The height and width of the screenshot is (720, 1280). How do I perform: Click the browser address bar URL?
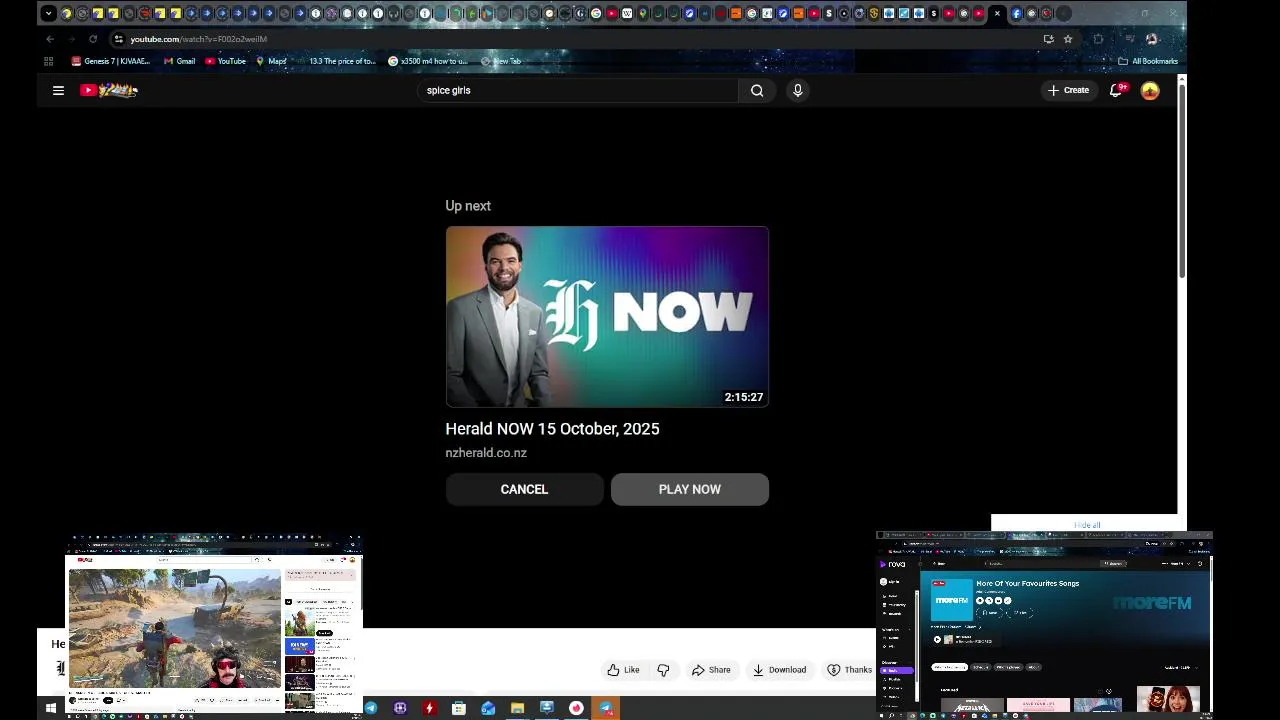click(198, 39)
